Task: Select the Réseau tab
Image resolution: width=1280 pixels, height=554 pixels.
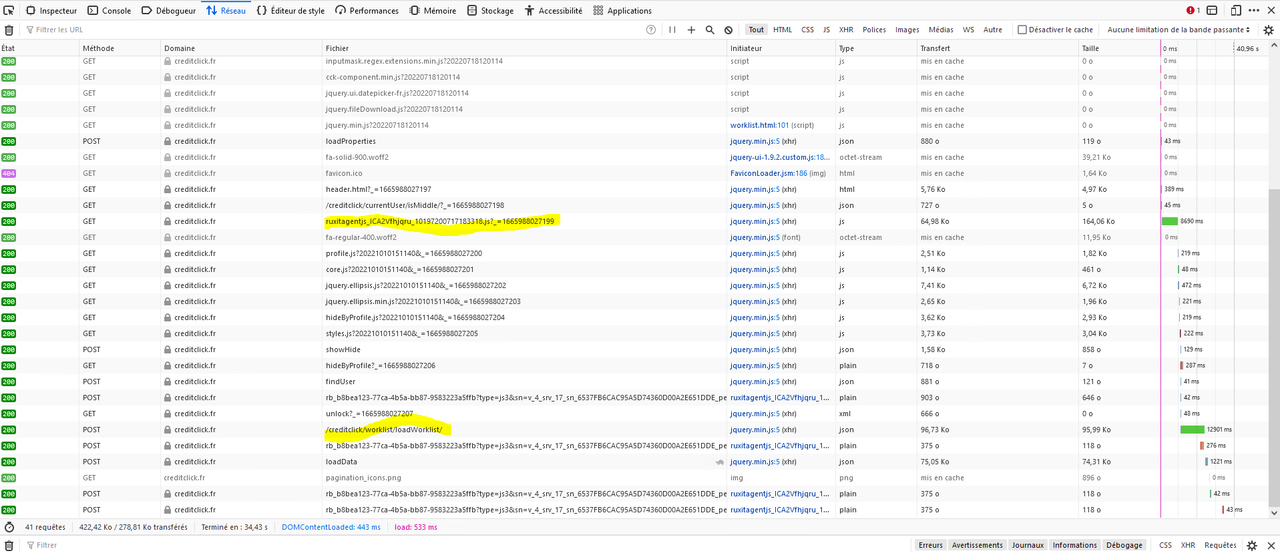Action: click(x=226, y=10)
